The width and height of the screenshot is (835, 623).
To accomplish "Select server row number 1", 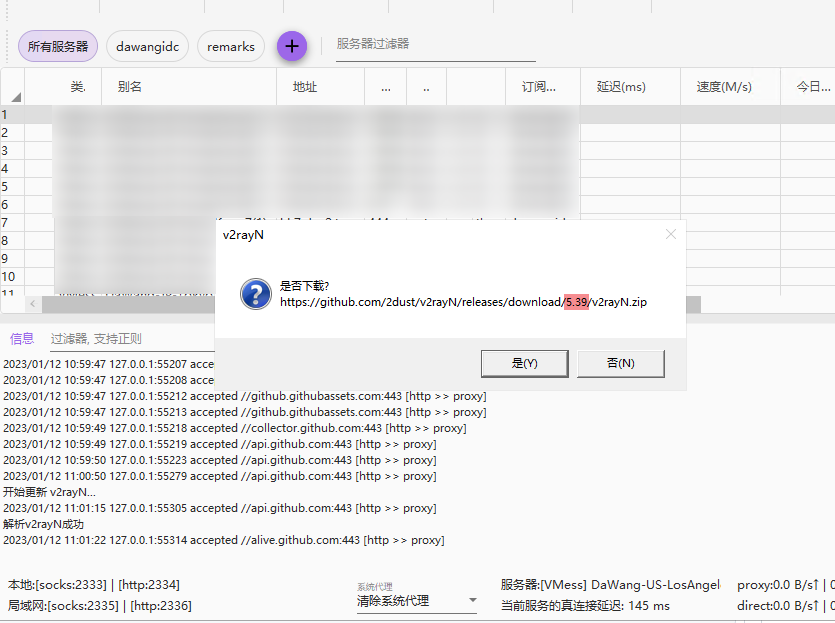I will pyautogui.click(x=418, y=114).
